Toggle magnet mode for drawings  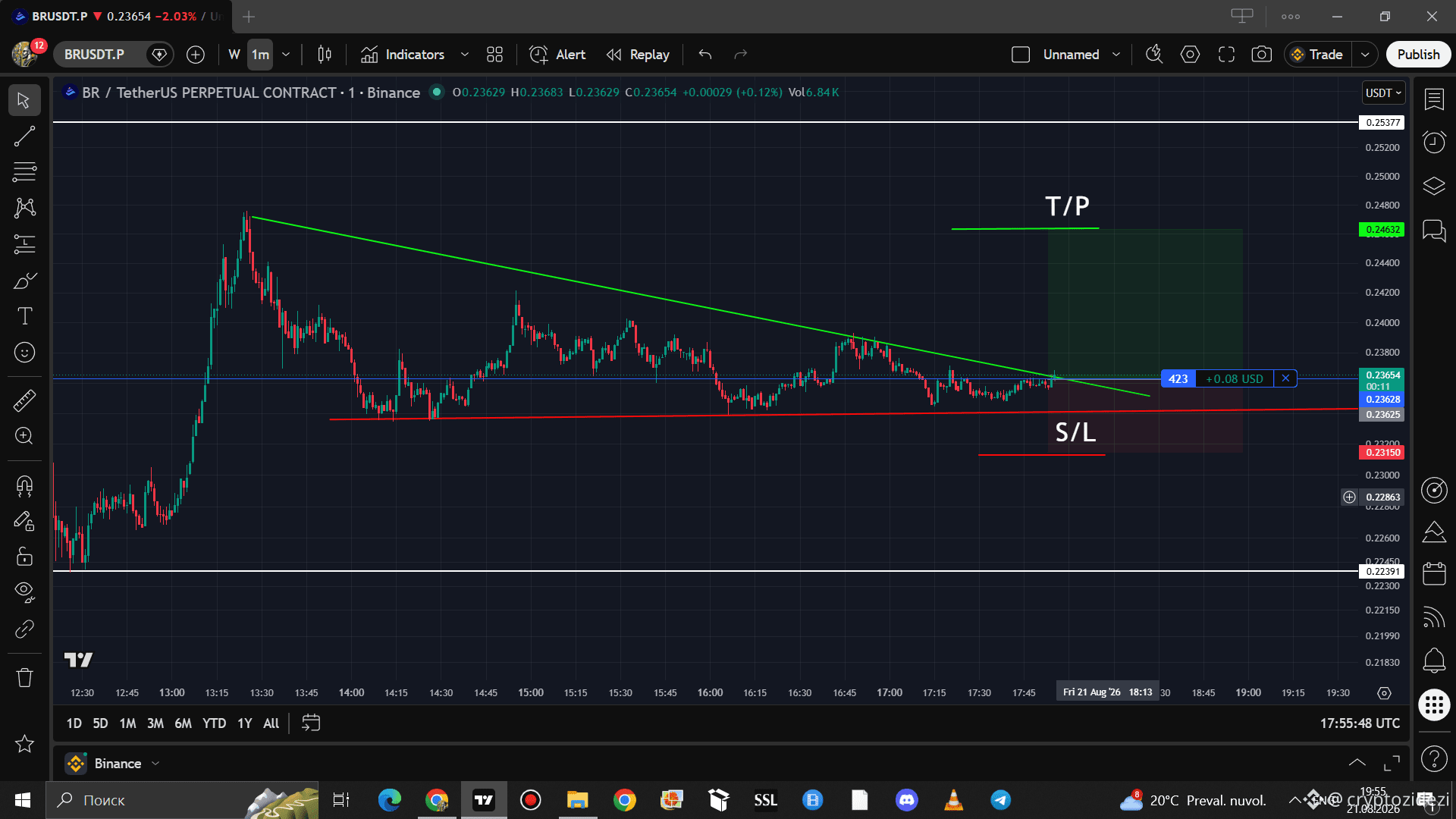[24, 485]
